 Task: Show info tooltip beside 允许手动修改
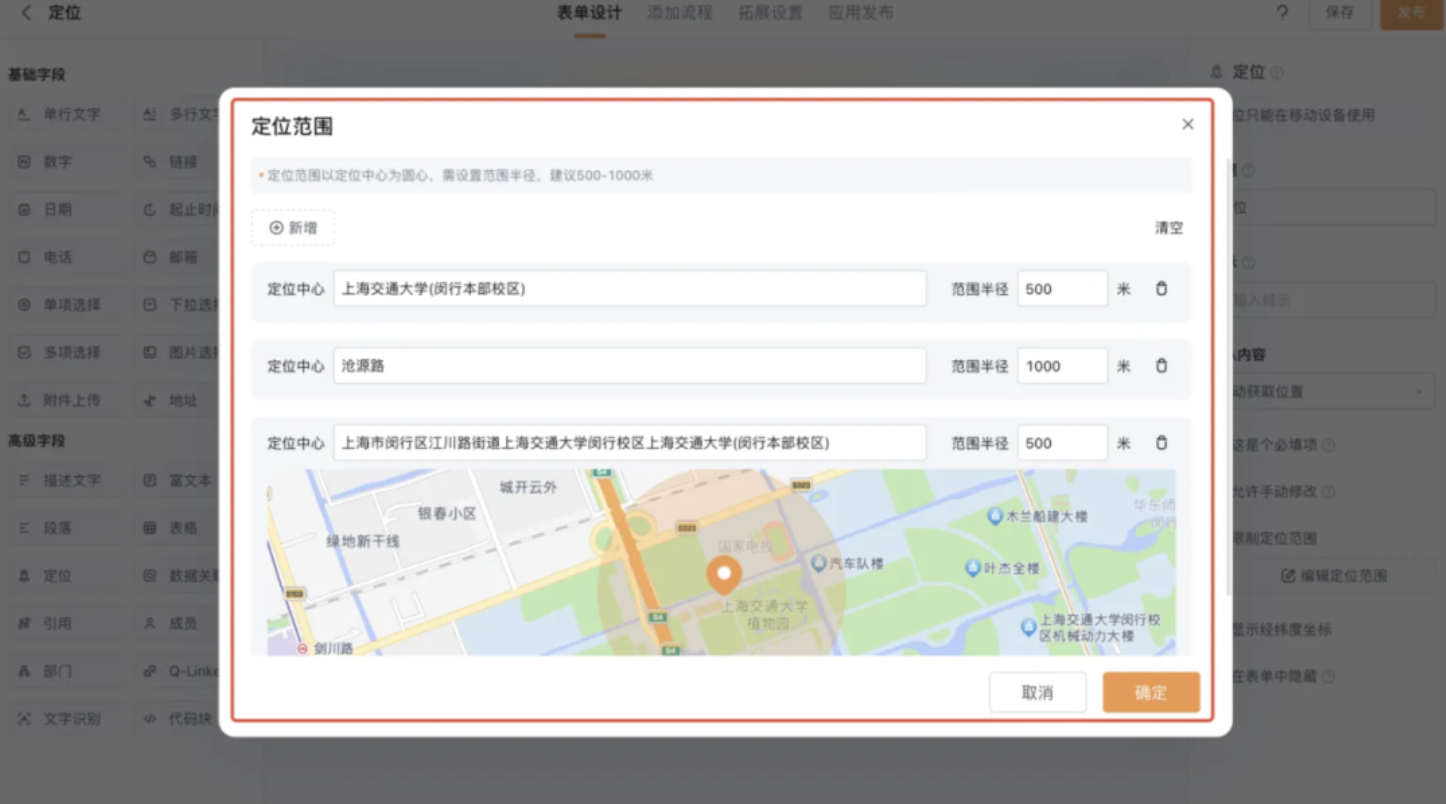(1328, 492)
